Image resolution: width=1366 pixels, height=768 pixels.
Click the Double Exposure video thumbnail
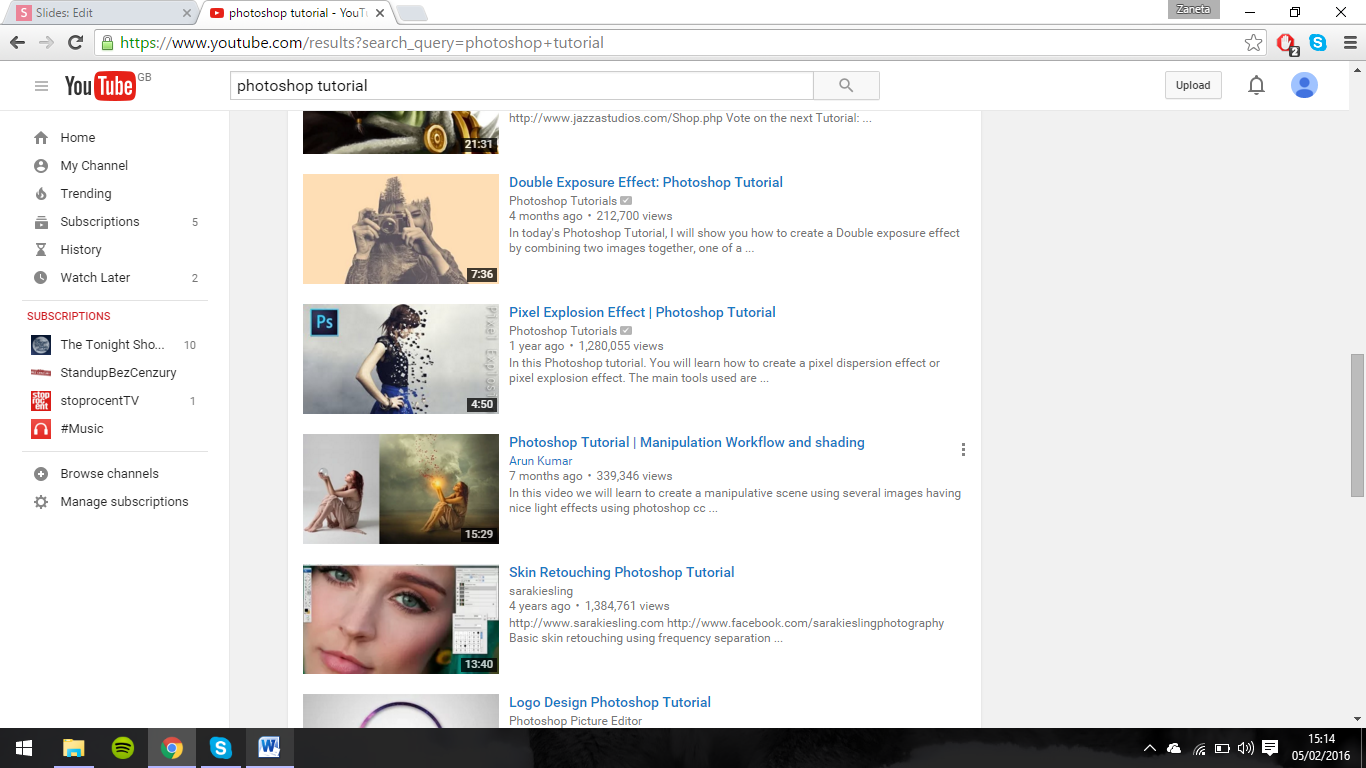point(401,229)
